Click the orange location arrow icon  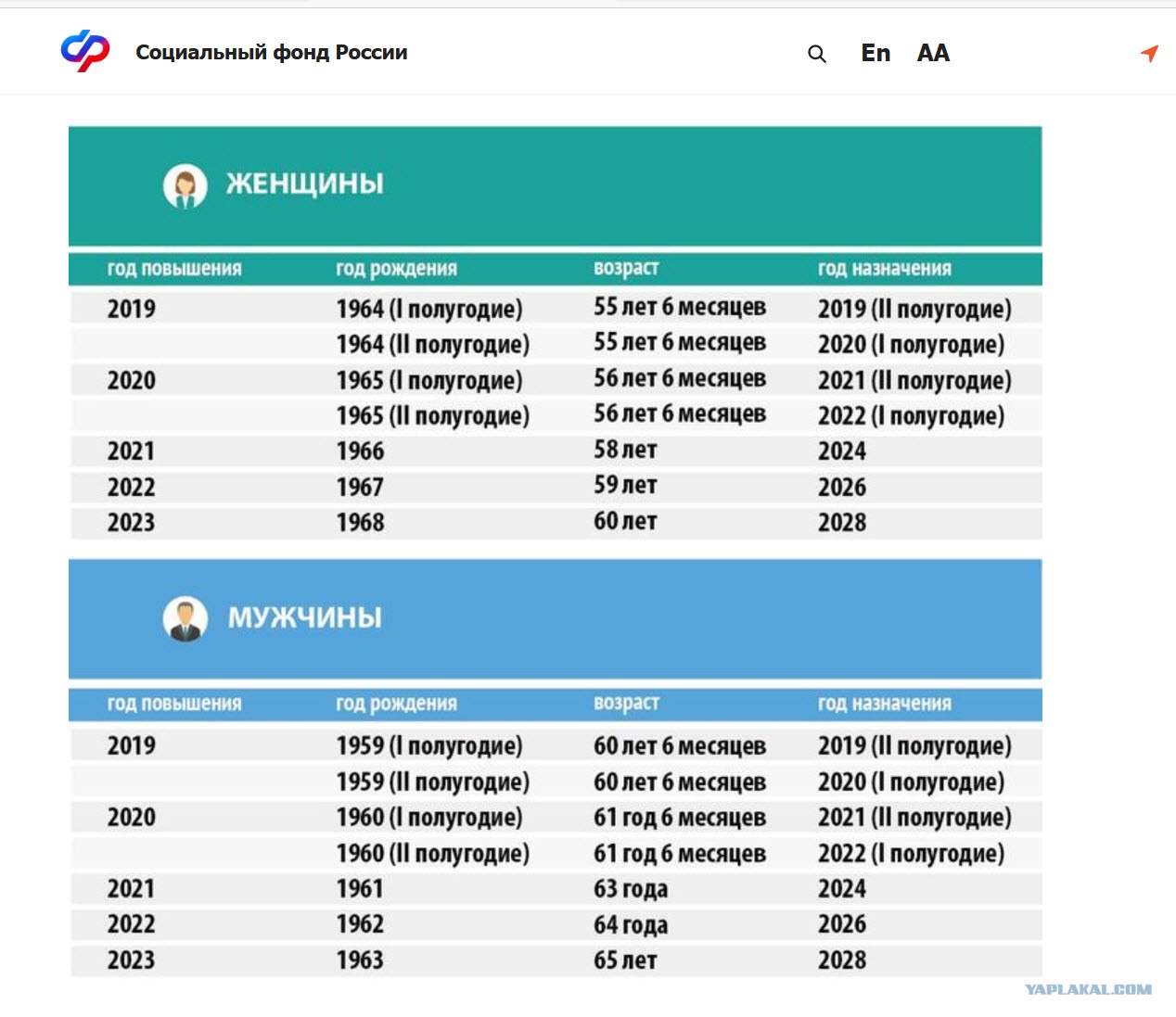tap(1150, 54)
